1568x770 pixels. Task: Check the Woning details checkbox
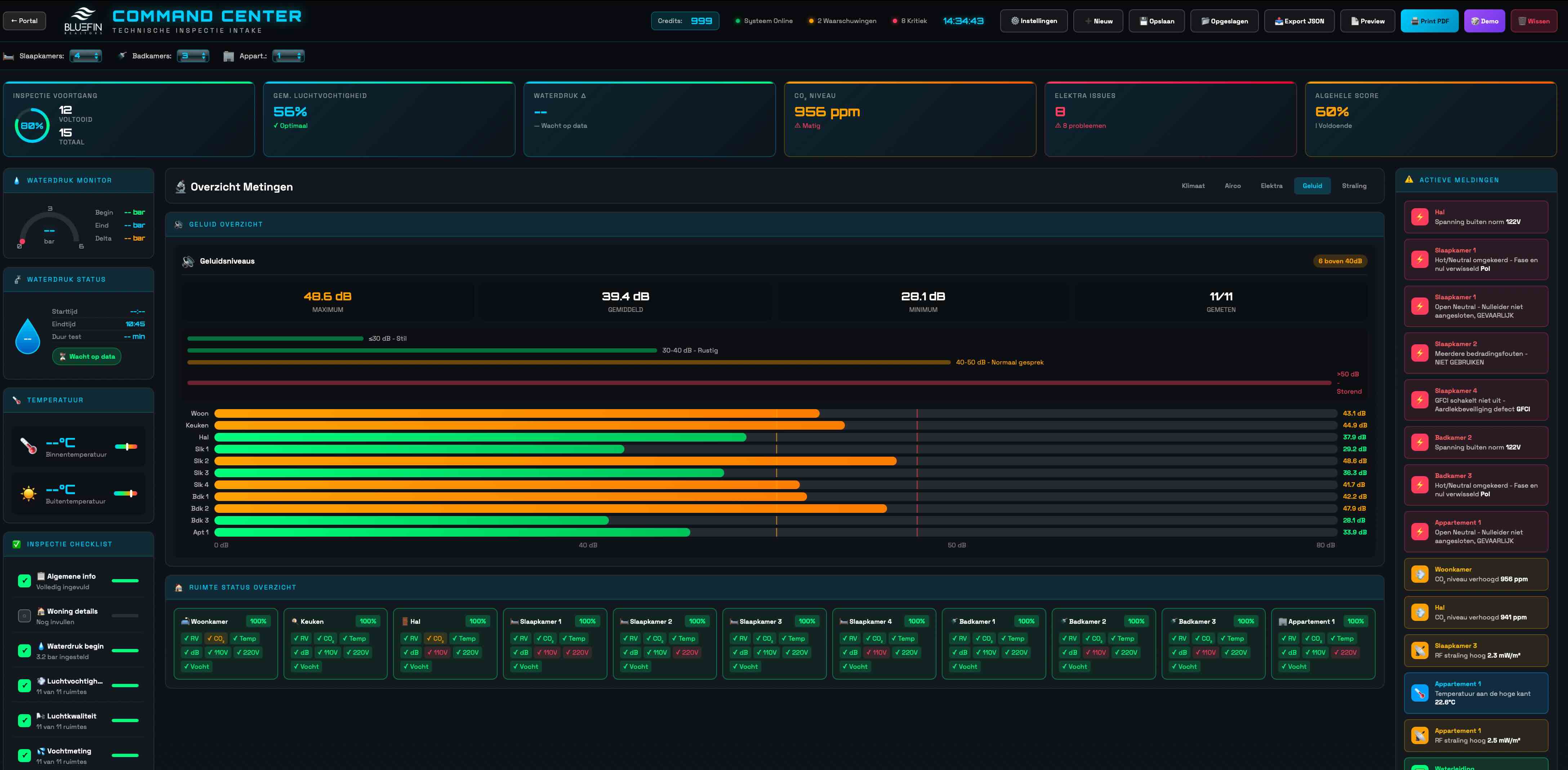tap(24, 616)
